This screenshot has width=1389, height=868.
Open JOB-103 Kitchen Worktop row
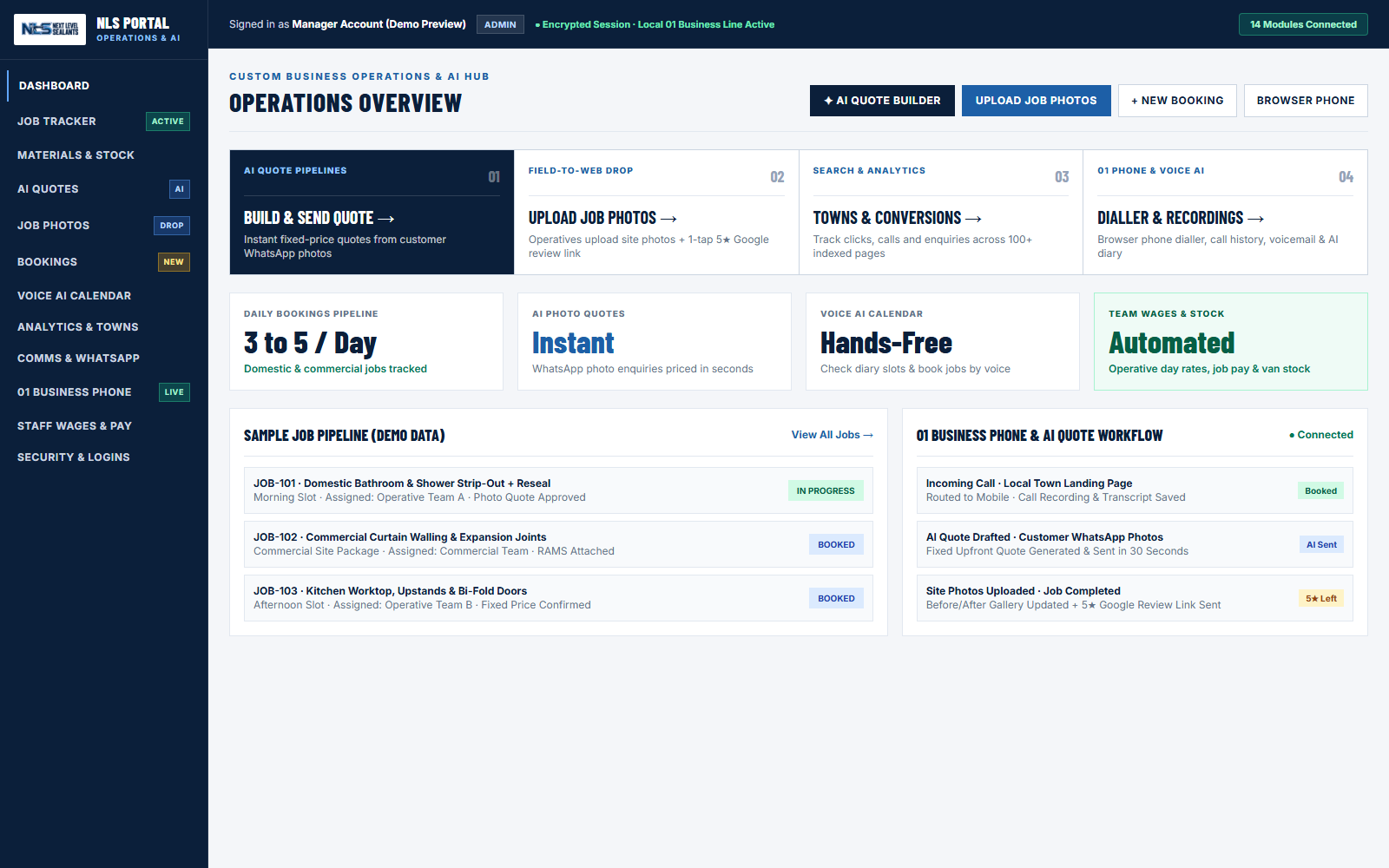click(x=558, y=598)
